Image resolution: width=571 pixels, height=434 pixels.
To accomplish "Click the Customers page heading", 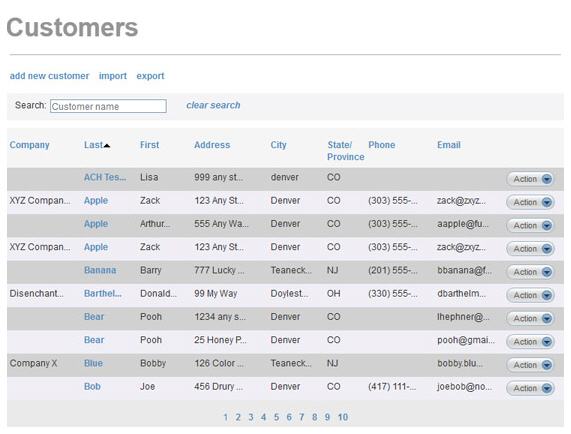I will 72,28.
